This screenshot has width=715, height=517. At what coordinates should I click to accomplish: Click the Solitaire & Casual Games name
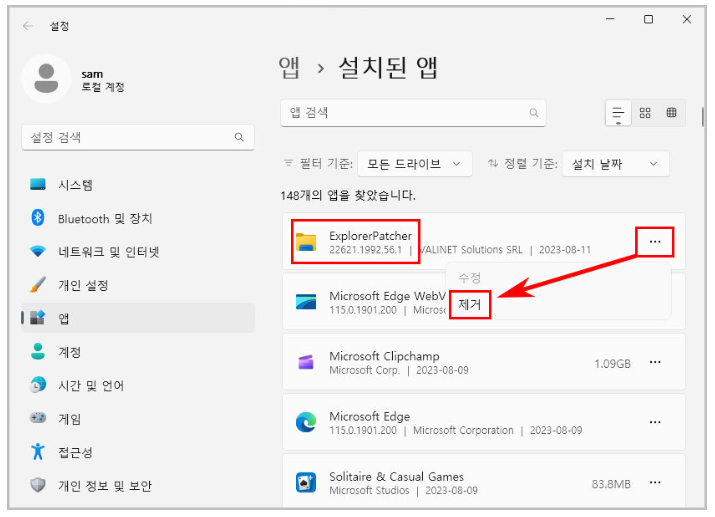pyautogui.click(x=396, y=476)
